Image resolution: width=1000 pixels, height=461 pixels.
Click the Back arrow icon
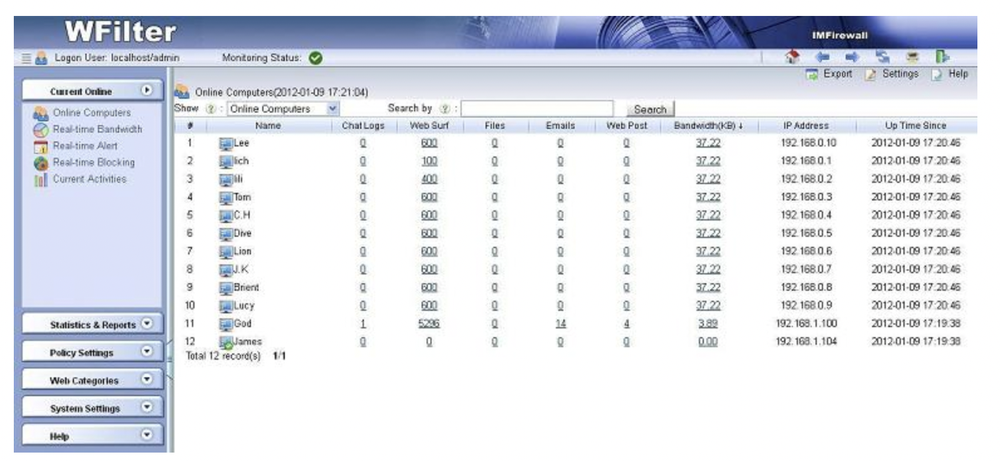822,57
